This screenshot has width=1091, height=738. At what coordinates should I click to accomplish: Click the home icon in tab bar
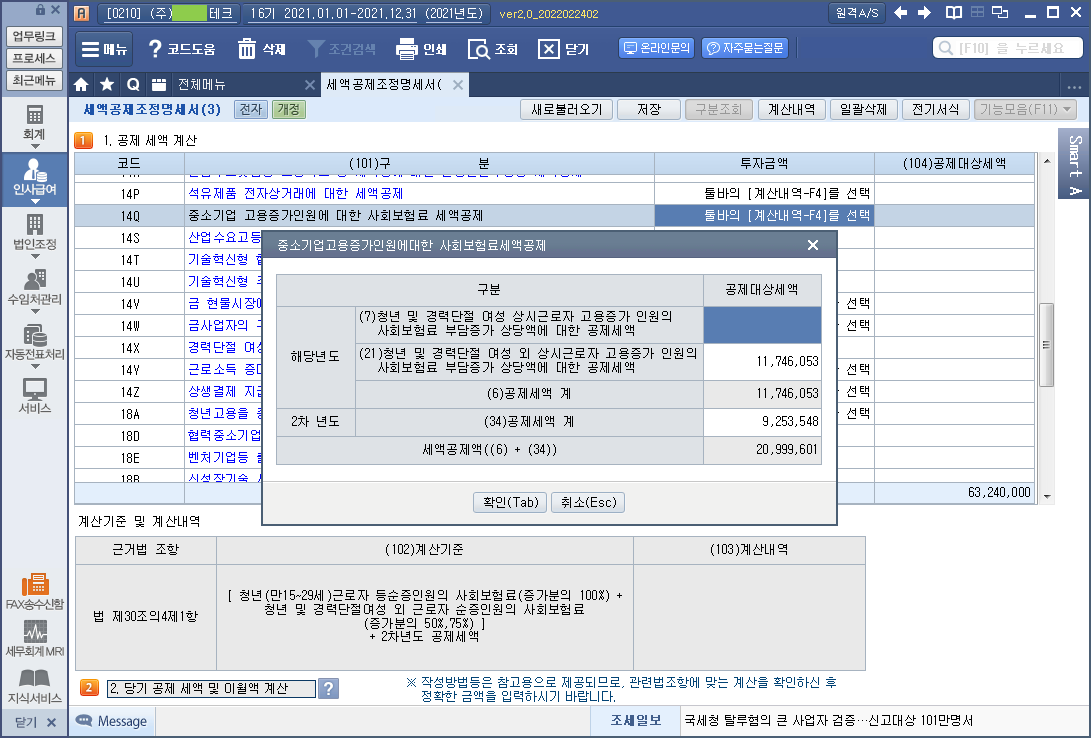point(82,85)
